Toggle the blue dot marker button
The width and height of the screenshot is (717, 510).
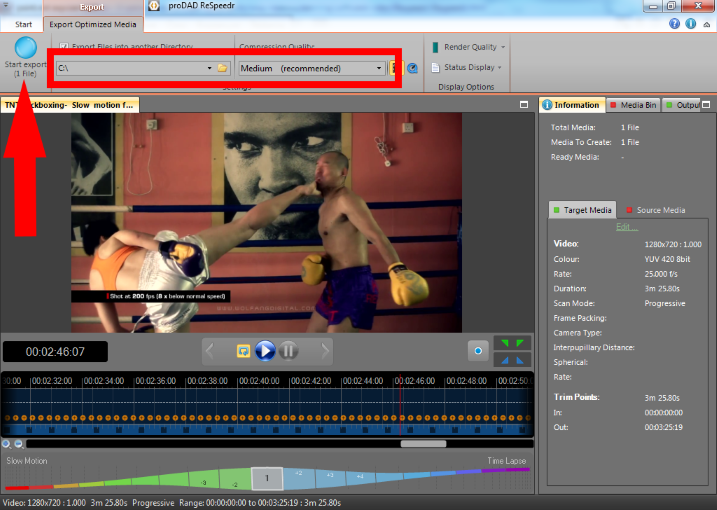[x=479, y=351]
